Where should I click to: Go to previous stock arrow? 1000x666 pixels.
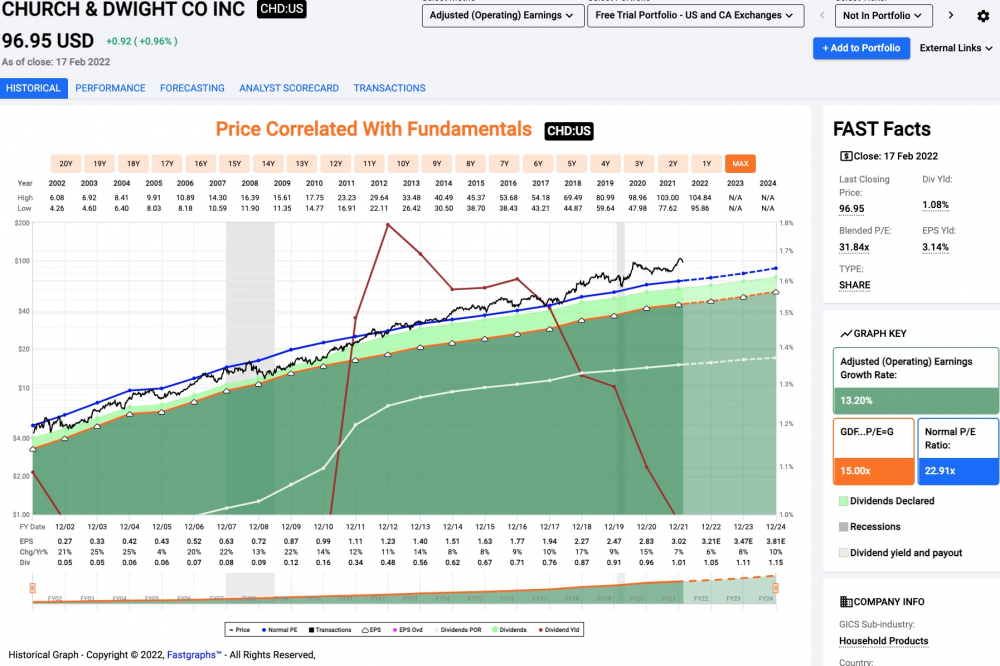[x=822, y=15]
